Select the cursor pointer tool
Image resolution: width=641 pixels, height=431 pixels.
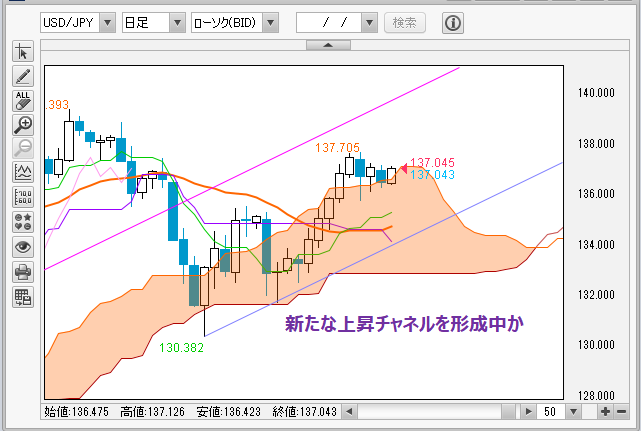coord(23,52)
